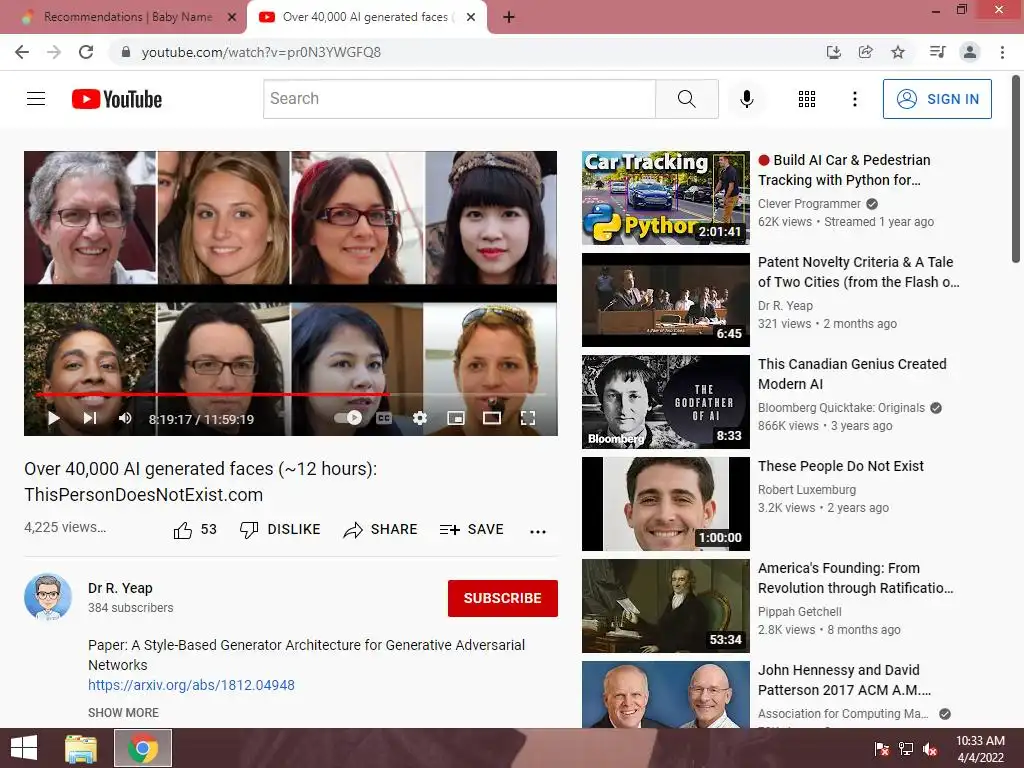Click the SIGN IN button

click(937, 99)
